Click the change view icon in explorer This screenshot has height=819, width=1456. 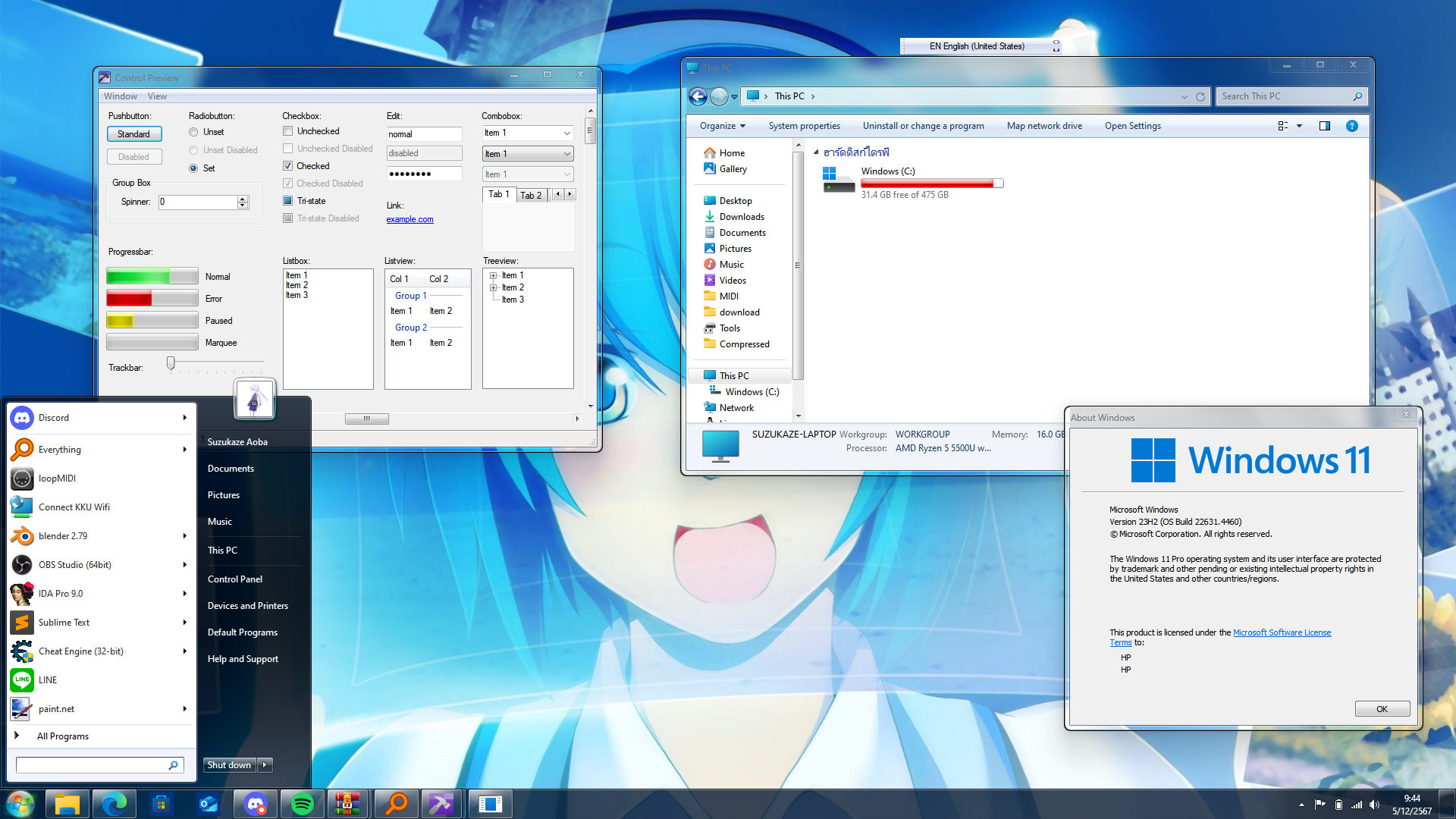pos(1283,126)
